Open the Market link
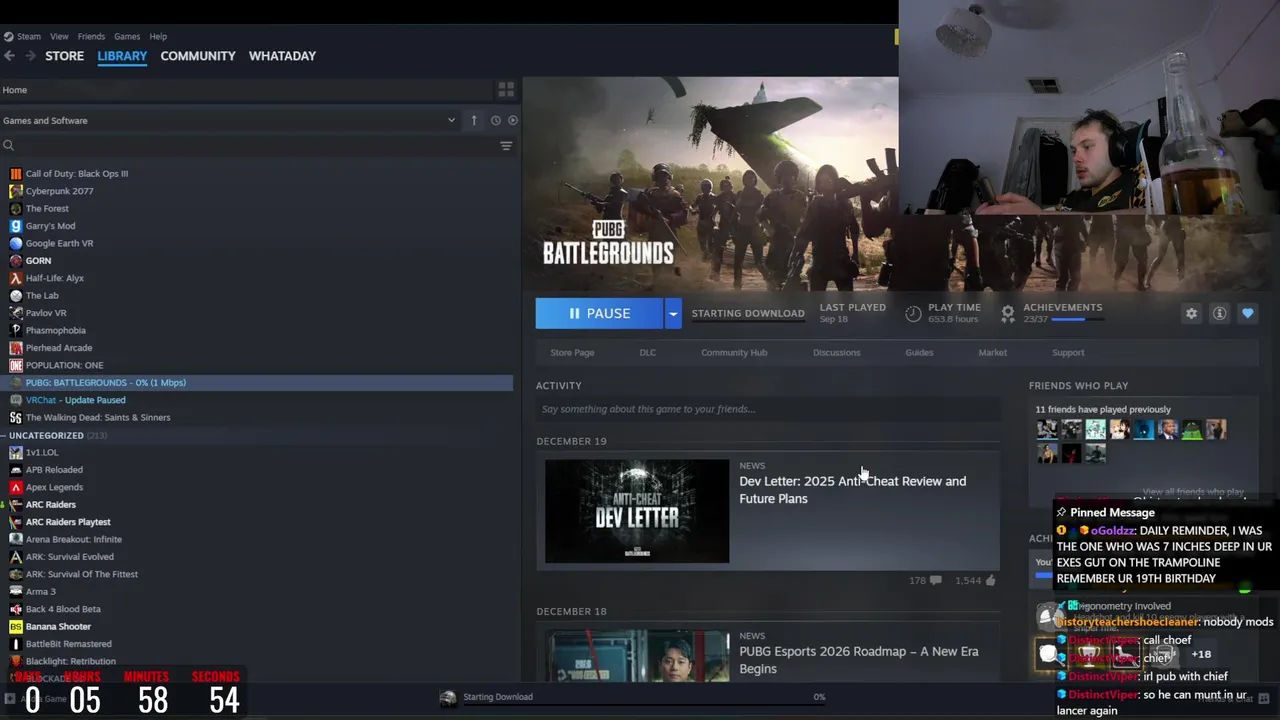 tap(992, 352)
